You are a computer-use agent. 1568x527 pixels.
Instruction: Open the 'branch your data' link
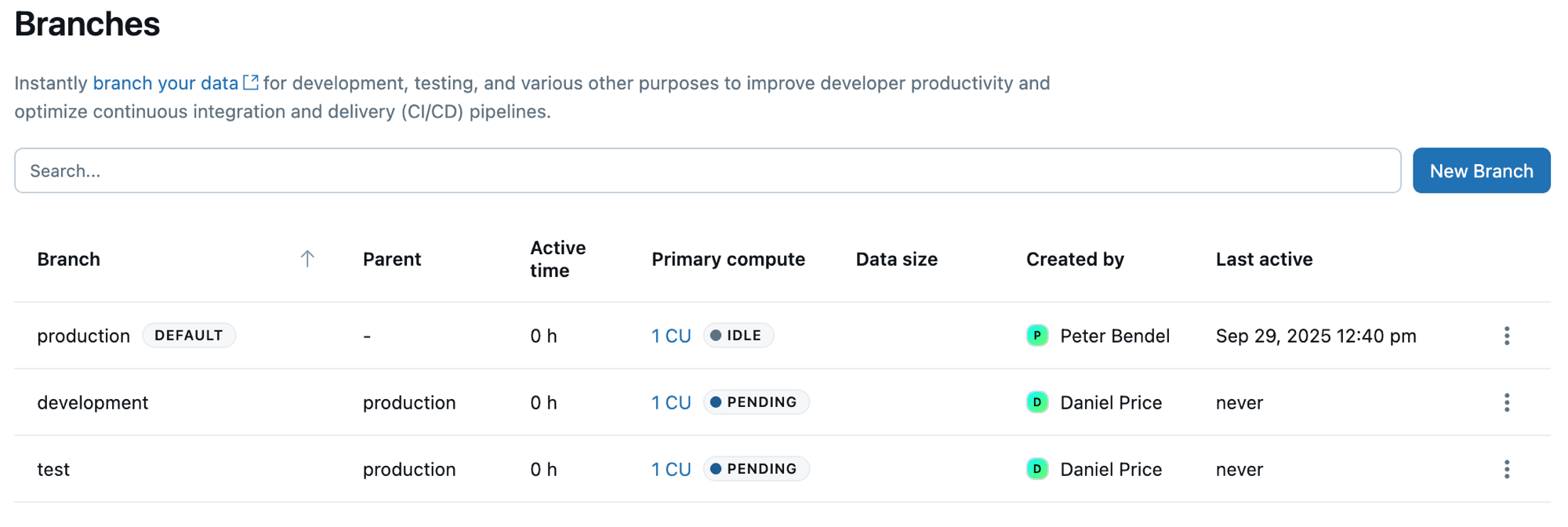[x=165, y=83]
